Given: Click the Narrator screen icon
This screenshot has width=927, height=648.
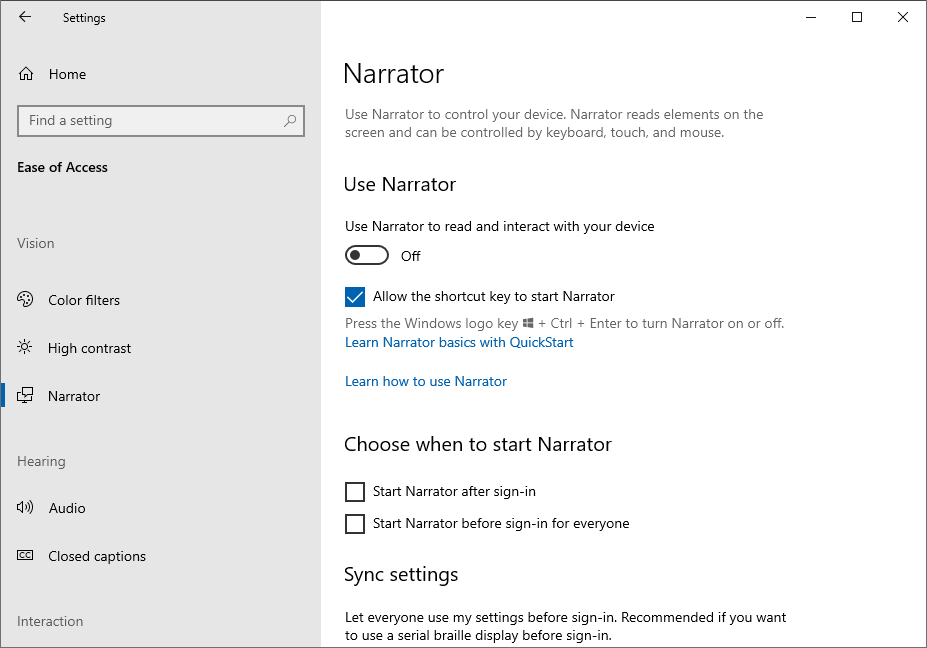Looking at the screenshot, I should [25, 396].
